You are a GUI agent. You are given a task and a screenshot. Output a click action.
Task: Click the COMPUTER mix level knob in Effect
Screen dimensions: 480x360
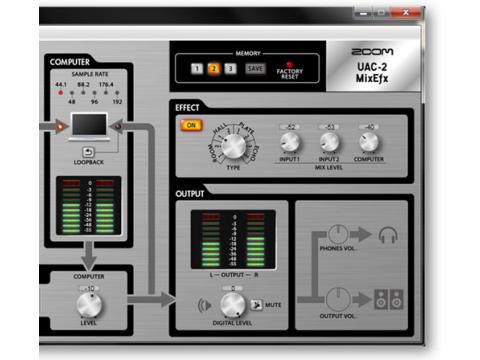pyautogui.click(x=369, y=142)
